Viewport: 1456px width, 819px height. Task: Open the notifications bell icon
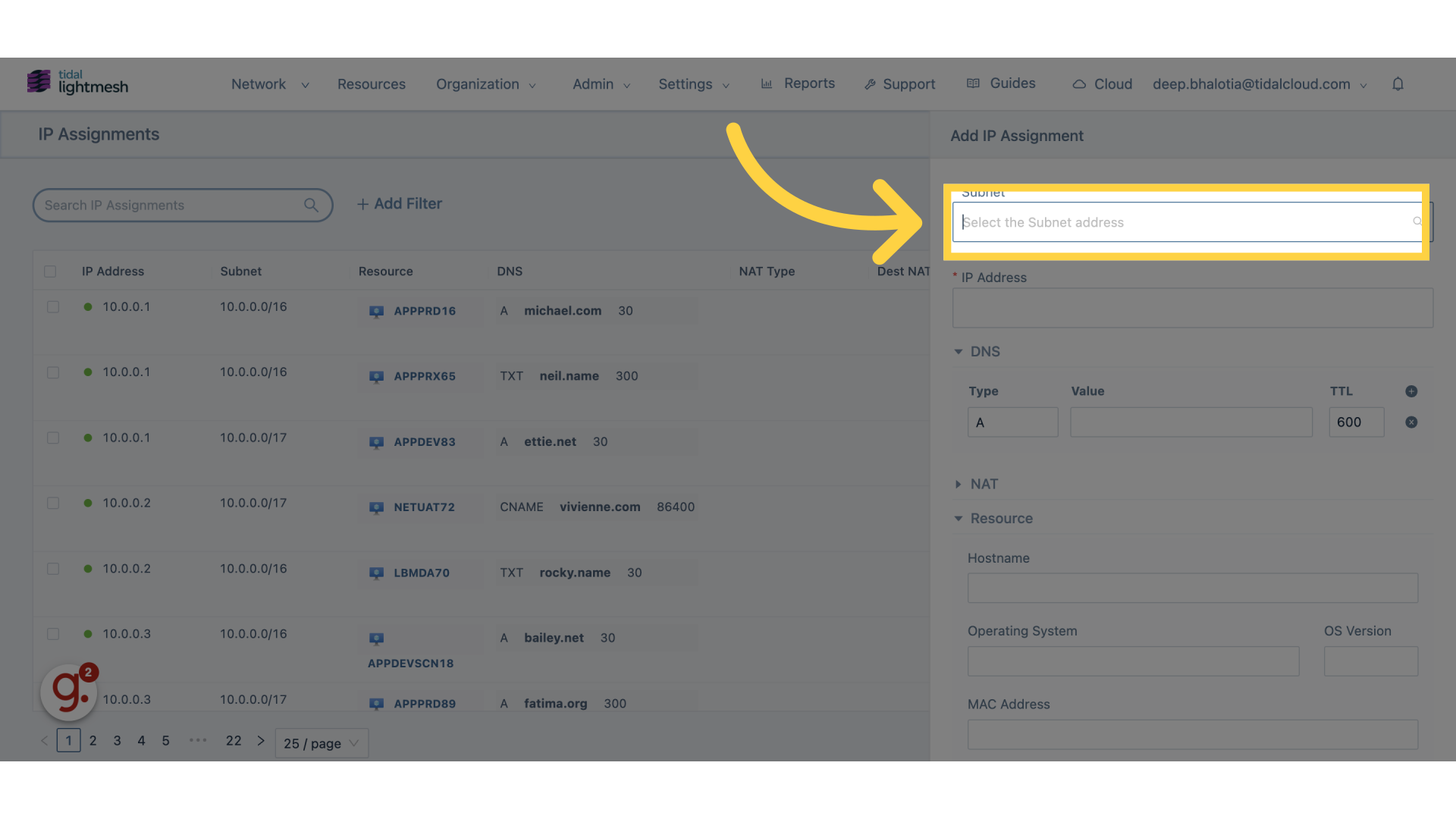(1398, 84)
